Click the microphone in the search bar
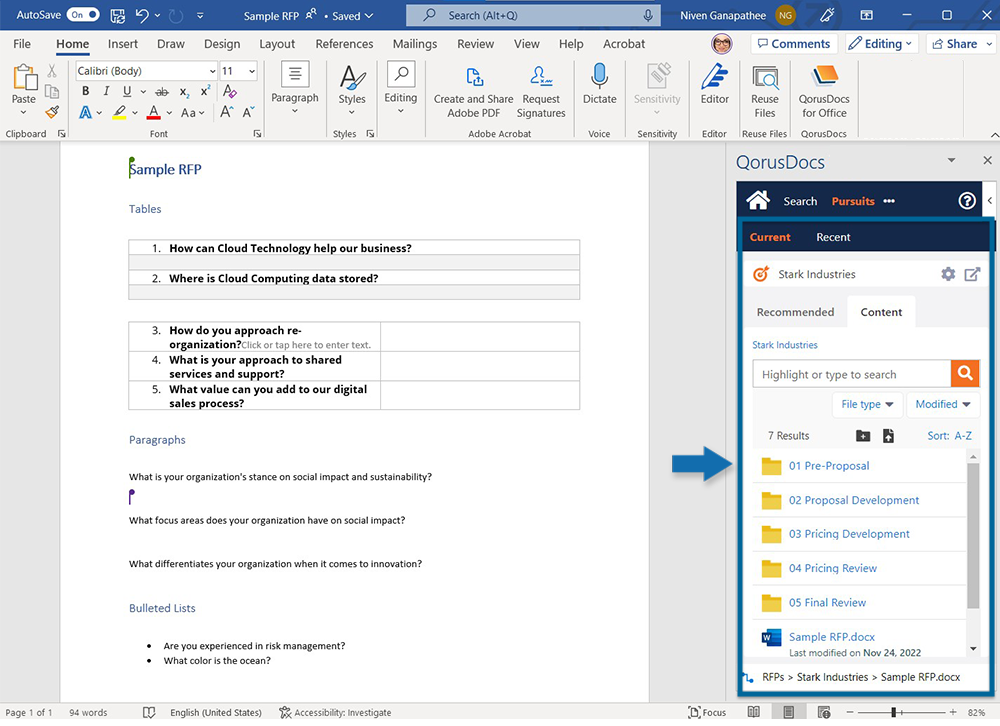The image size is (1000, 726). coord(648,15)
